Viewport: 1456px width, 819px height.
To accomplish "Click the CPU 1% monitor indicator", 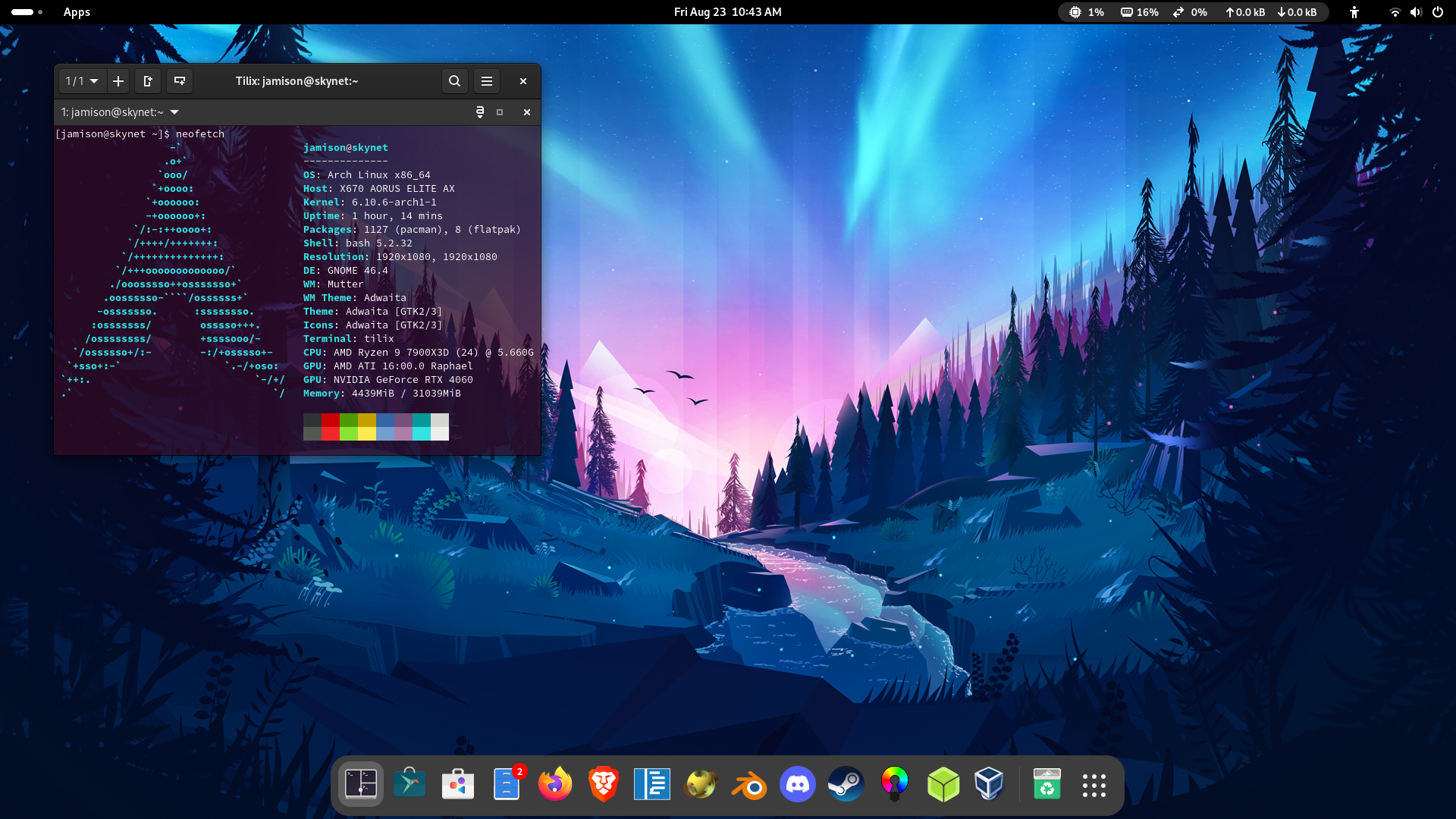I will pyautogui.click(x=1087, y=12).
